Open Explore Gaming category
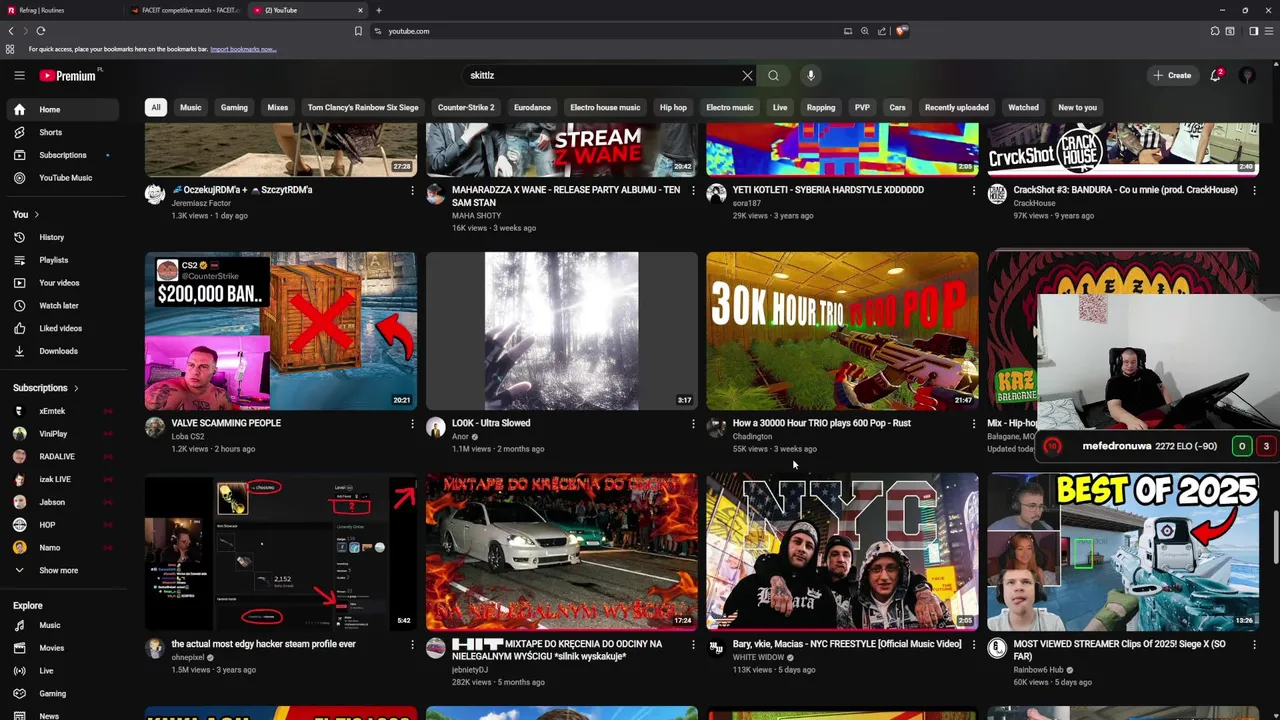1280x720 pixels. pyautogui.click(x=63, y=693)
